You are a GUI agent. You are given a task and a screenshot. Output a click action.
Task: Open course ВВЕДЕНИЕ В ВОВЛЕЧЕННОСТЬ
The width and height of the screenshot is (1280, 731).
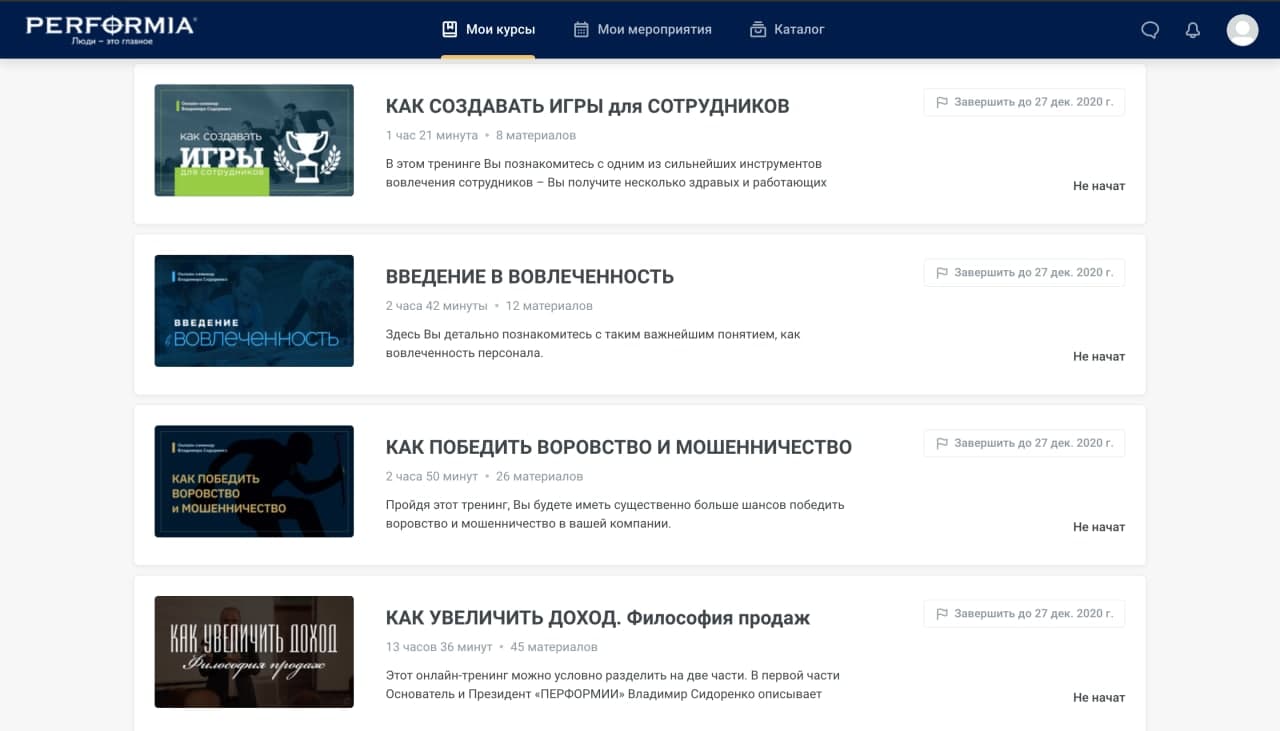(530, 277)
